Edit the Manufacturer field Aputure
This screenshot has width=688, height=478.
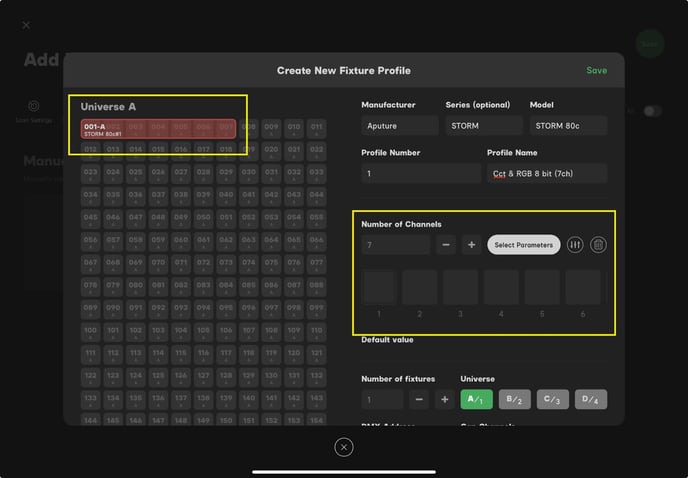pyautogui.click(x=400, y=126)
